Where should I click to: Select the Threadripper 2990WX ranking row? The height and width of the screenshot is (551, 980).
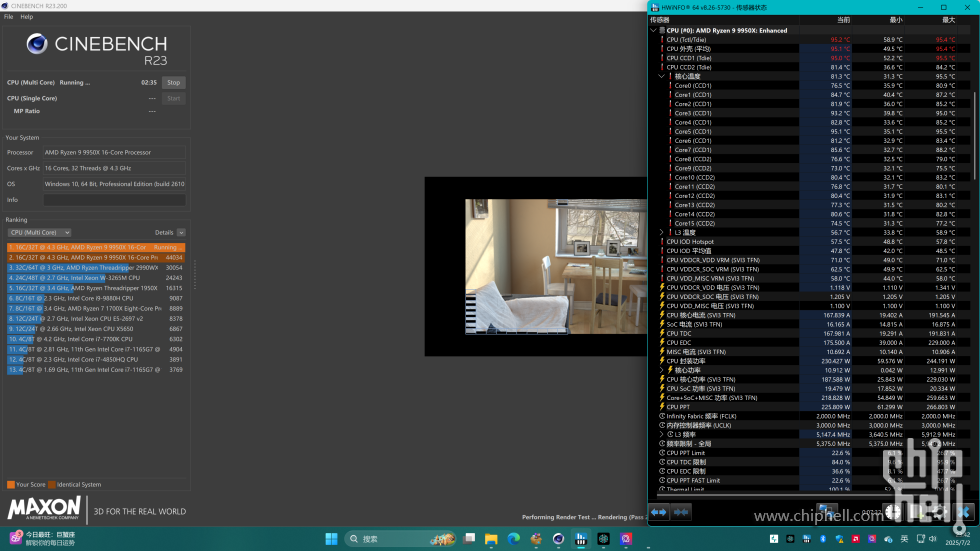coord(96,267)
